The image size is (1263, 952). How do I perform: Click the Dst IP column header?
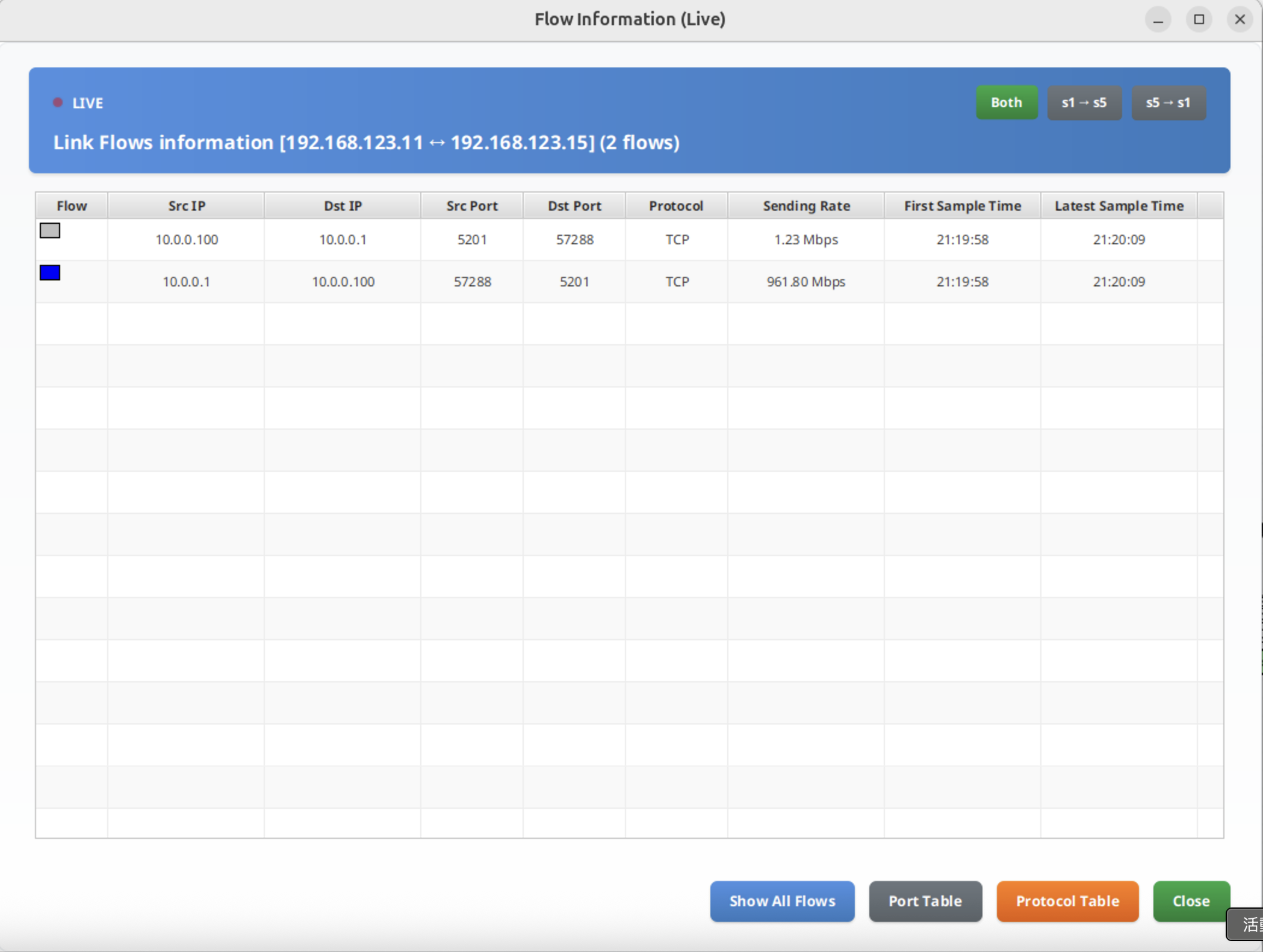342,206
